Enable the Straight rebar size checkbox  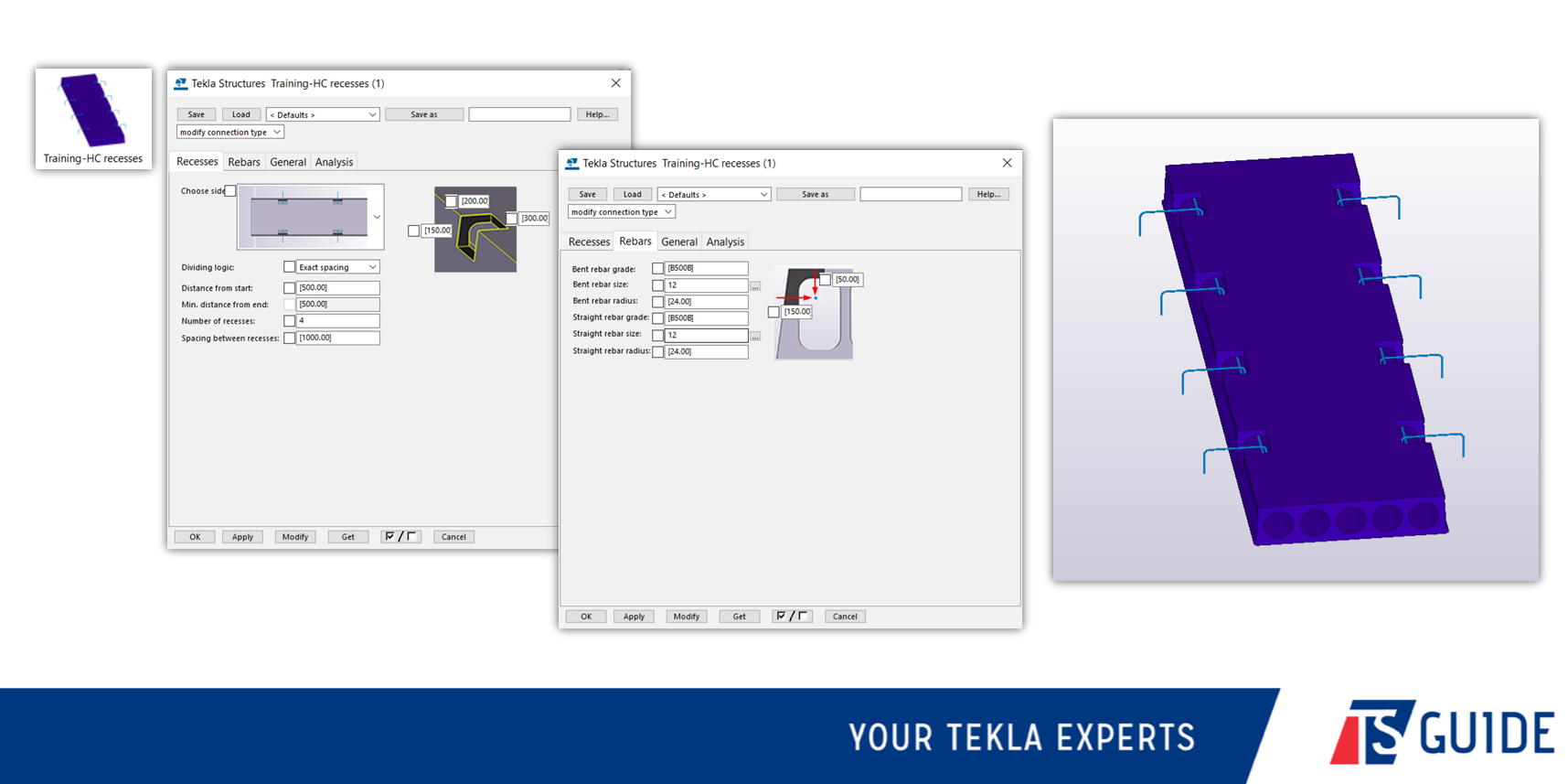[657, 335]
